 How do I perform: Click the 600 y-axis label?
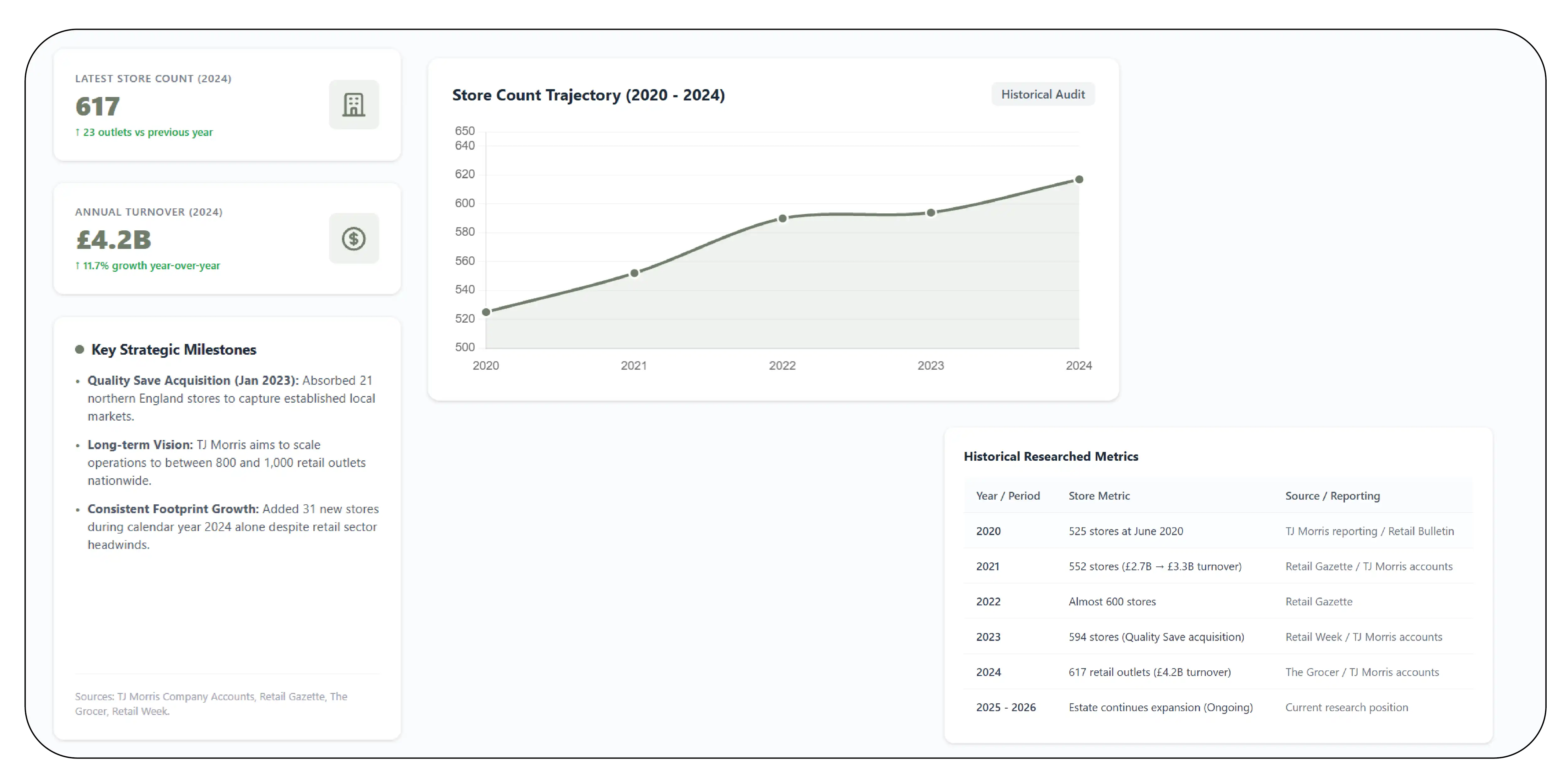point(465,203)
